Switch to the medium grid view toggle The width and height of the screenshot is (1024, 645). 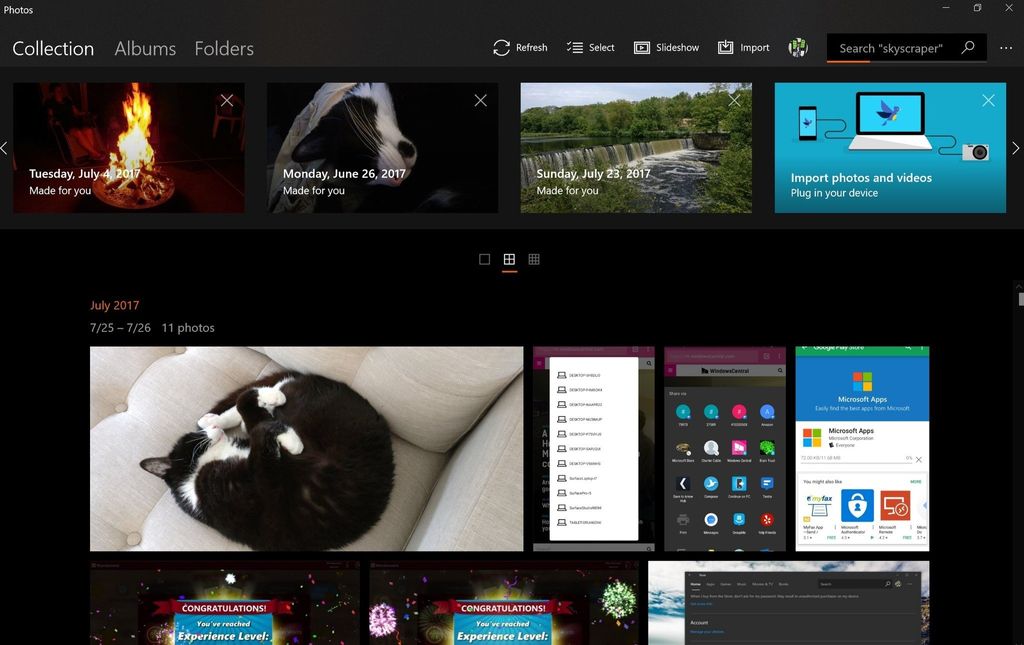509,259
